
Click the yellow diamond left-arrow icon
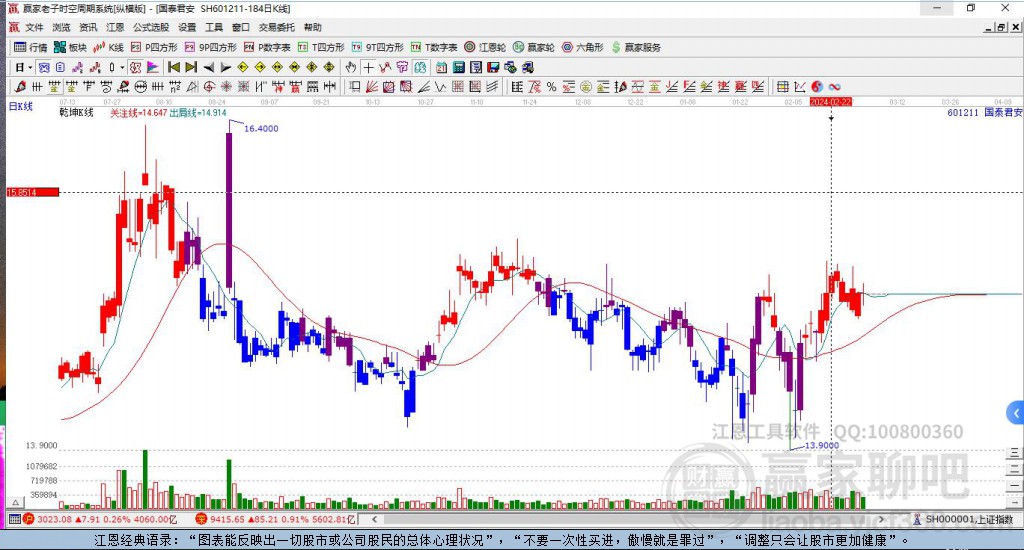tap(242, 67)
